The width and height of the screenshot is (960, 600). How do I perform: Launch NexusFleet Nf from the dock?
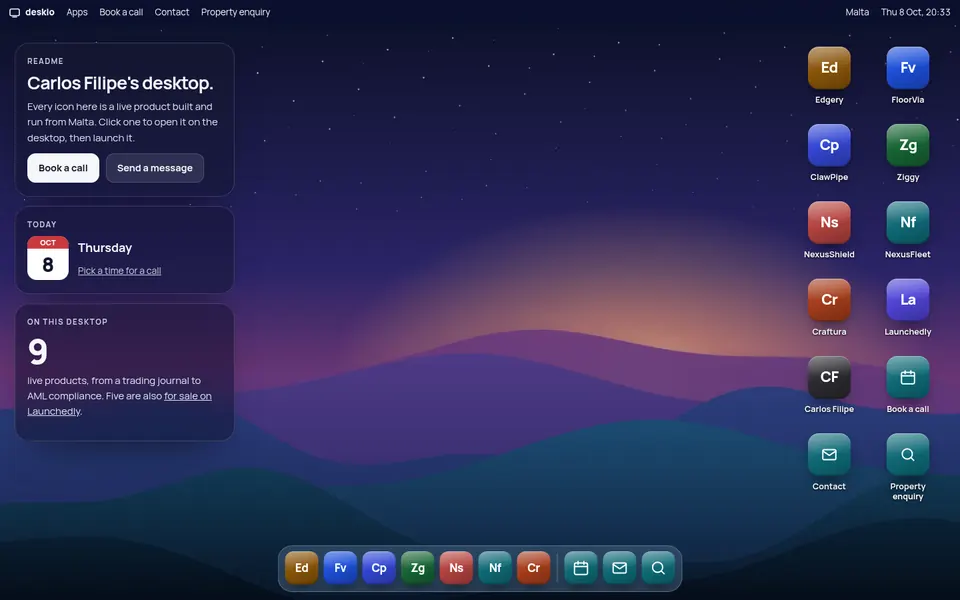[495, 568]
